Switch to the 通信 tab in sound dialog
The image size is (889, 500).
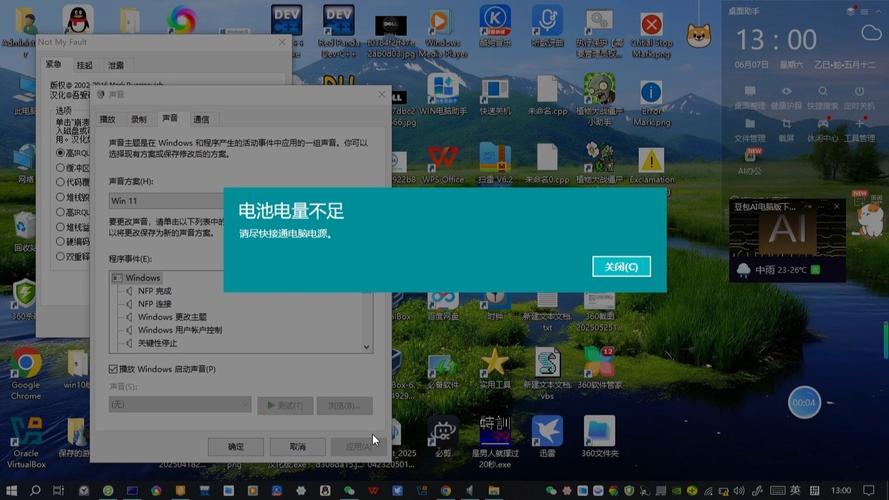click(x=201, y=119)
